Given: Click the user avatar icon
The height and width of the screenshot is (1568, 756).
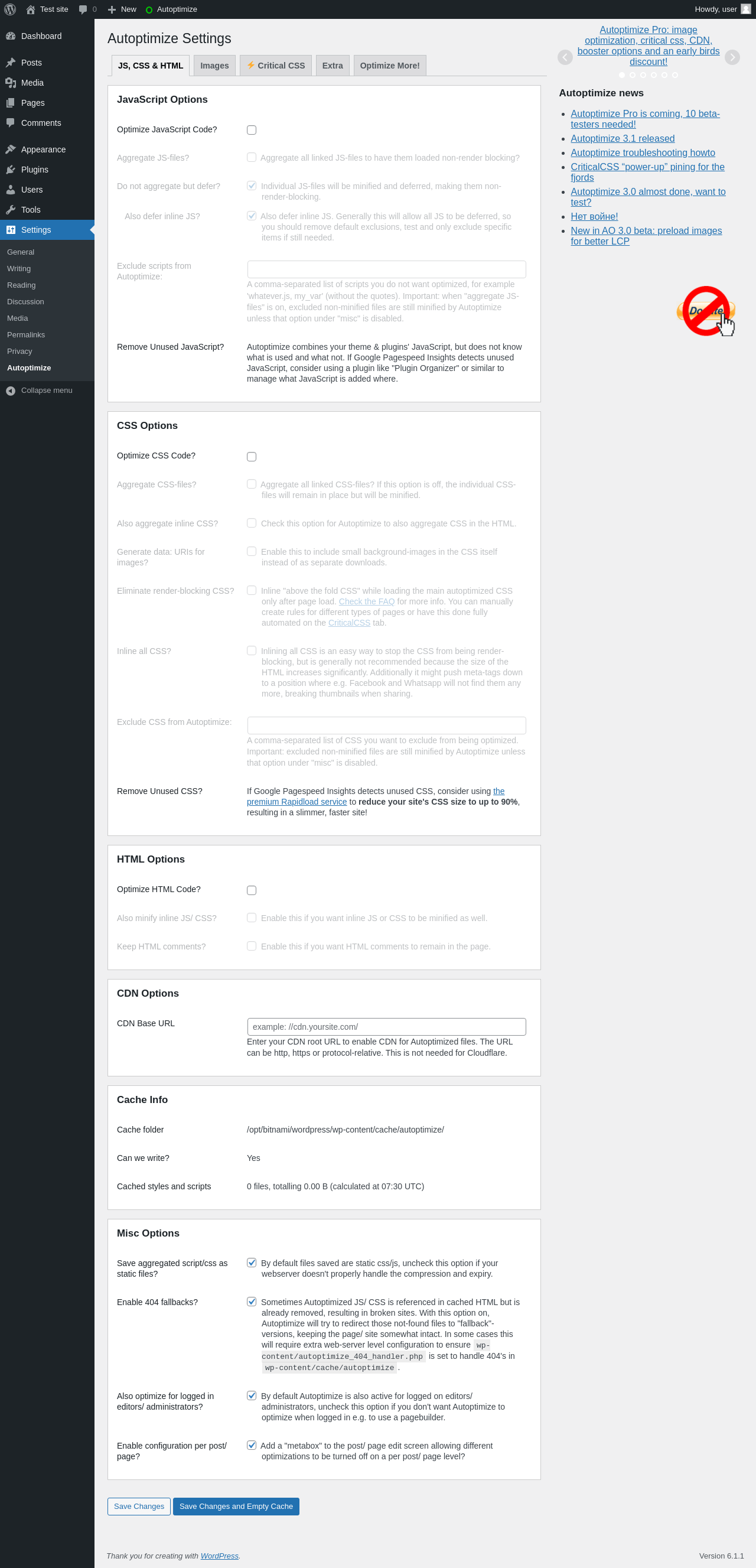Looking at the screenshot, I should tap(745, 9).
